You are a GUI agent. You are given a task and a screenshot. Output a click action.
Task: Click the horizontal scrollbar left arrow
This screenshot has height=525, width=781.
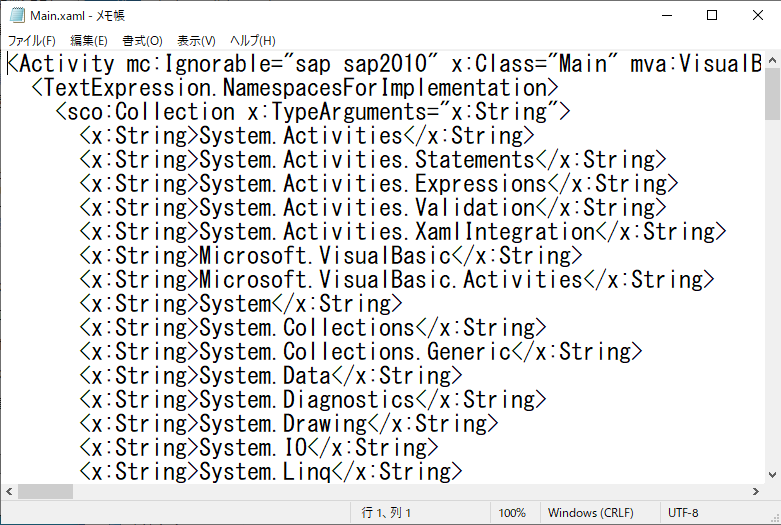9,491
